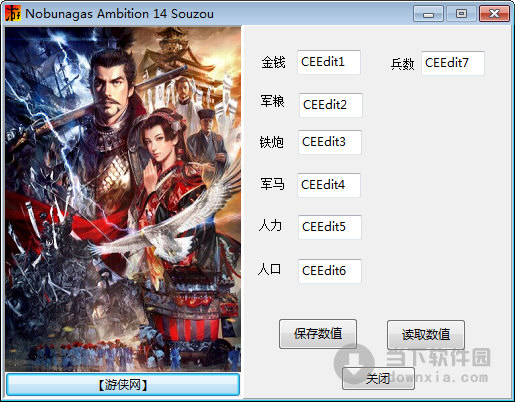Click the 兵数 field CEEdit7
This screenshot has height=402, width=515.
pos(453,63)
